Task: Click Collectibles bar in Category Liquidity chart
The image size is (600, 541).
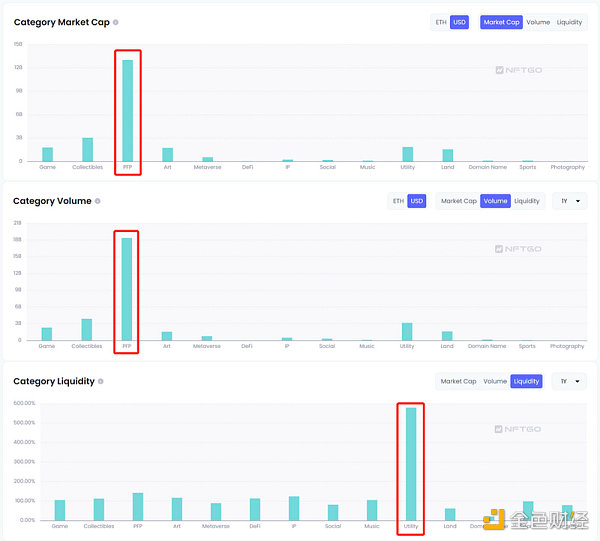Action: [x=99, y=510]
